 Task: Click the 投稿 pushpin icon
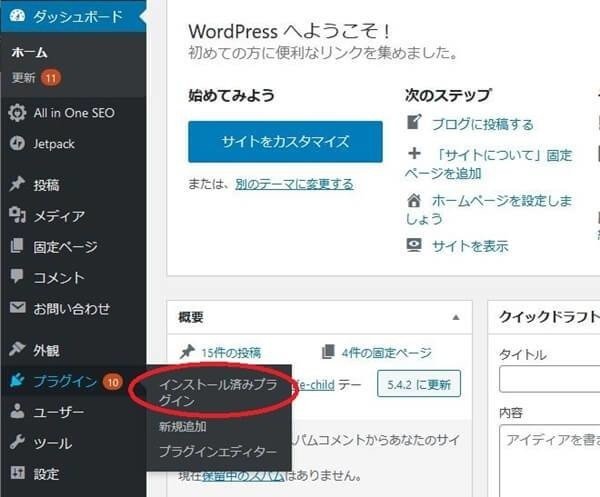[17, 184]
